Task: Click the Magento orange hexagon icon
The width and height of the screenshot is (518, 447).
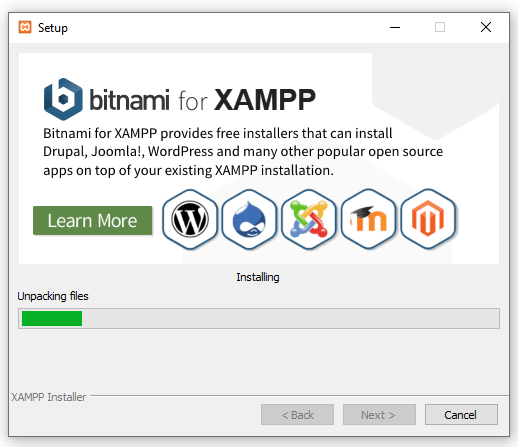Action: coord(428,219)
